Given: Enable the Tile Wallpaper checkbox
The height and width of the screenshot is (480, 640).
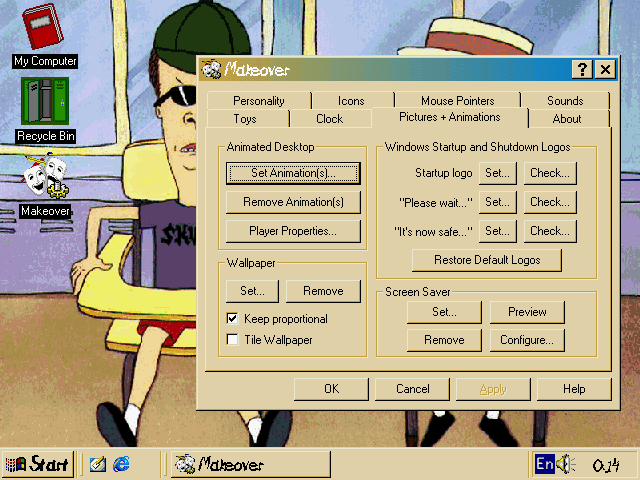Looking at the screenshot, I should point(232,340).
